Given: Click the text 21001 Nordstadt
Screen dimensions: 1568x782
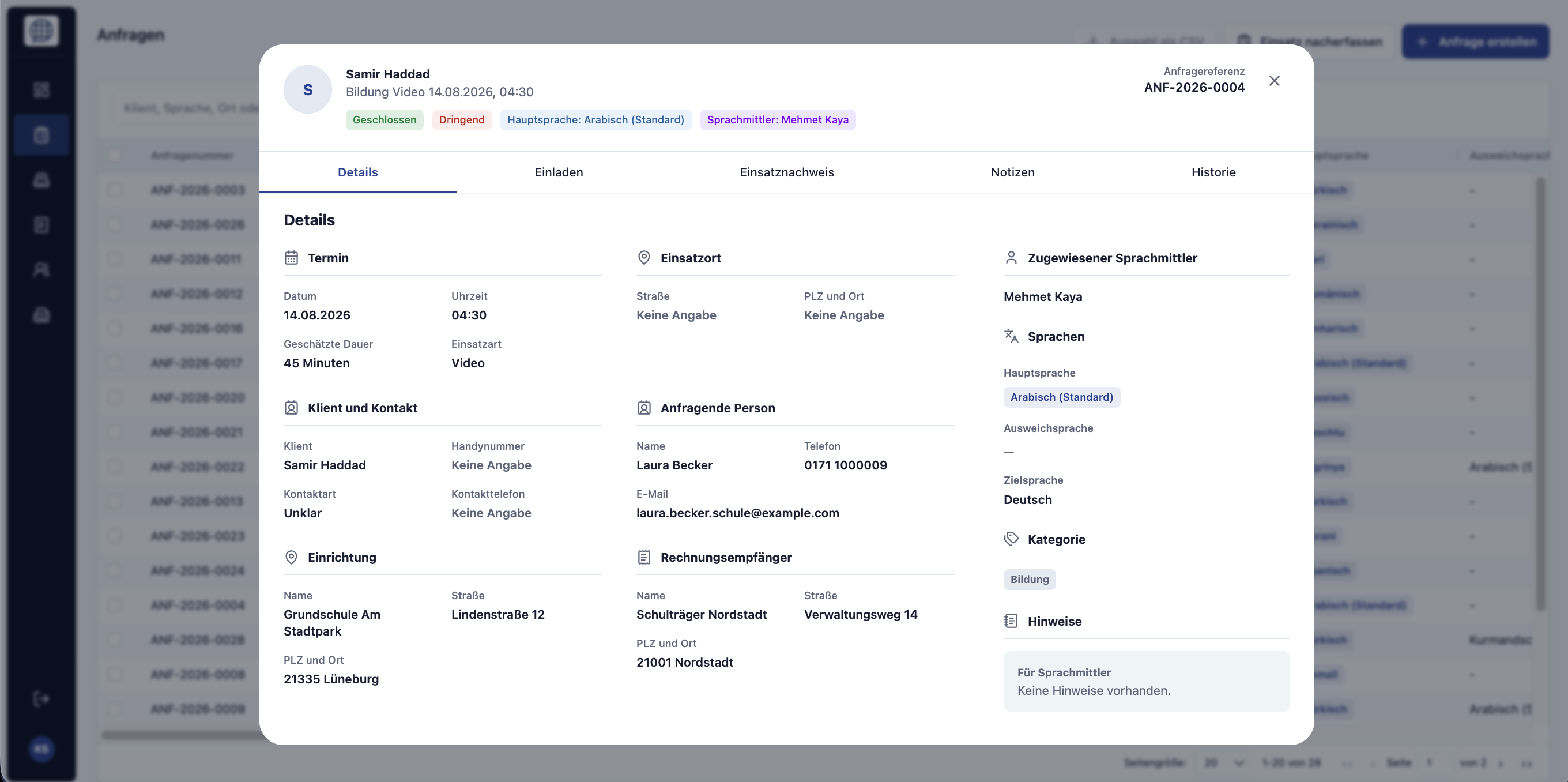Looking at the screenshot, I should 685,662.
